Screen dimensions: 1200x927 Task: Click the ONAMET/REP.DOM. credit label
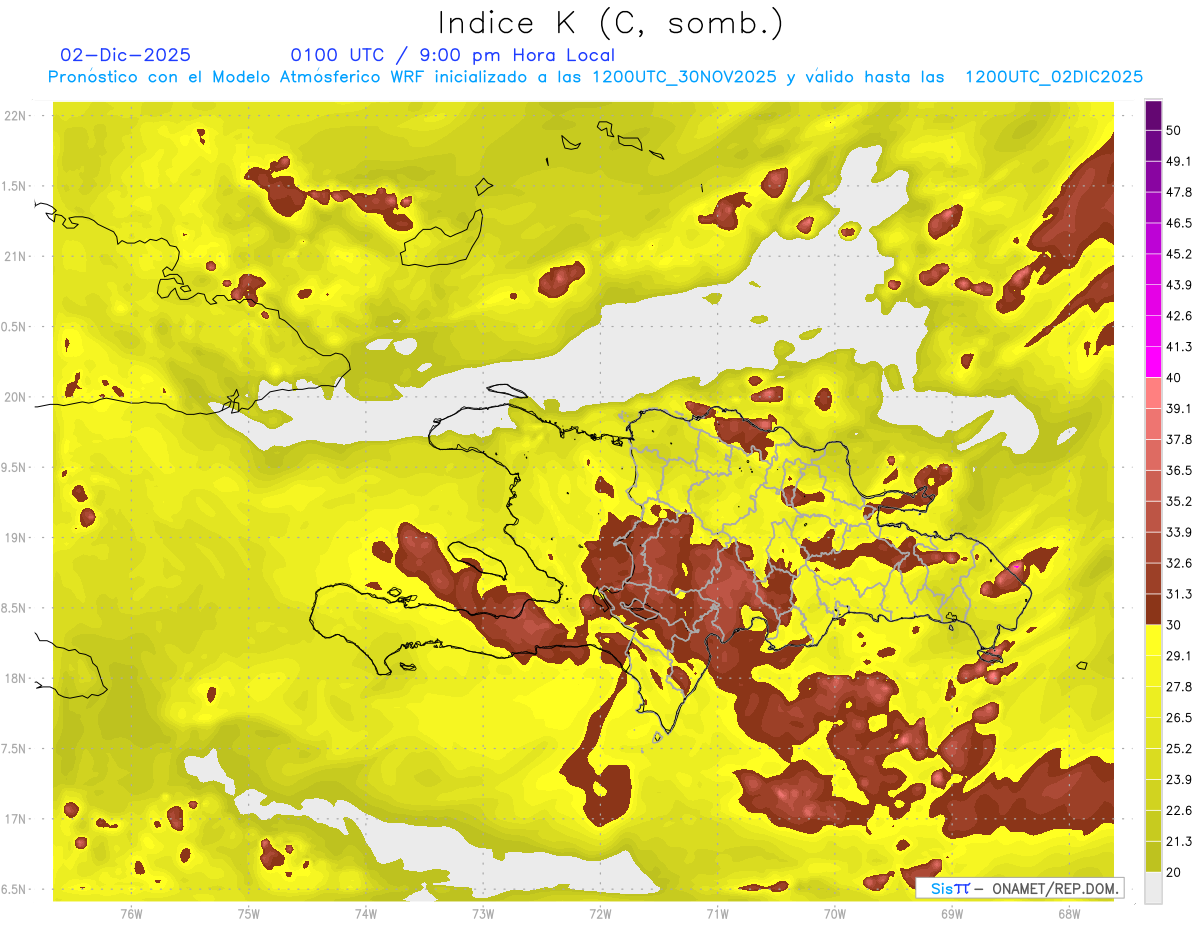tap(1055, 888)
